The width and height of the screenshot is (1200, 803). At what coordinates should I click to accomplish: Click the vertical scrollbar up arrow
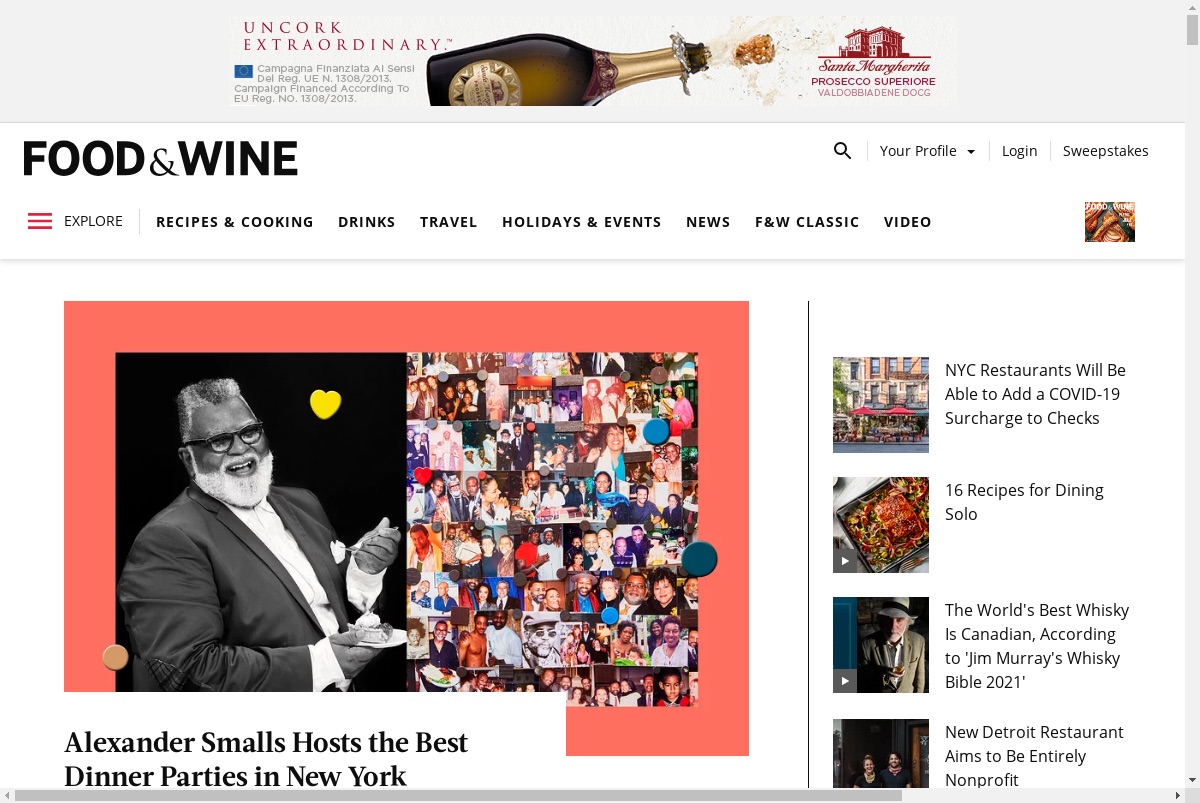1192,7
